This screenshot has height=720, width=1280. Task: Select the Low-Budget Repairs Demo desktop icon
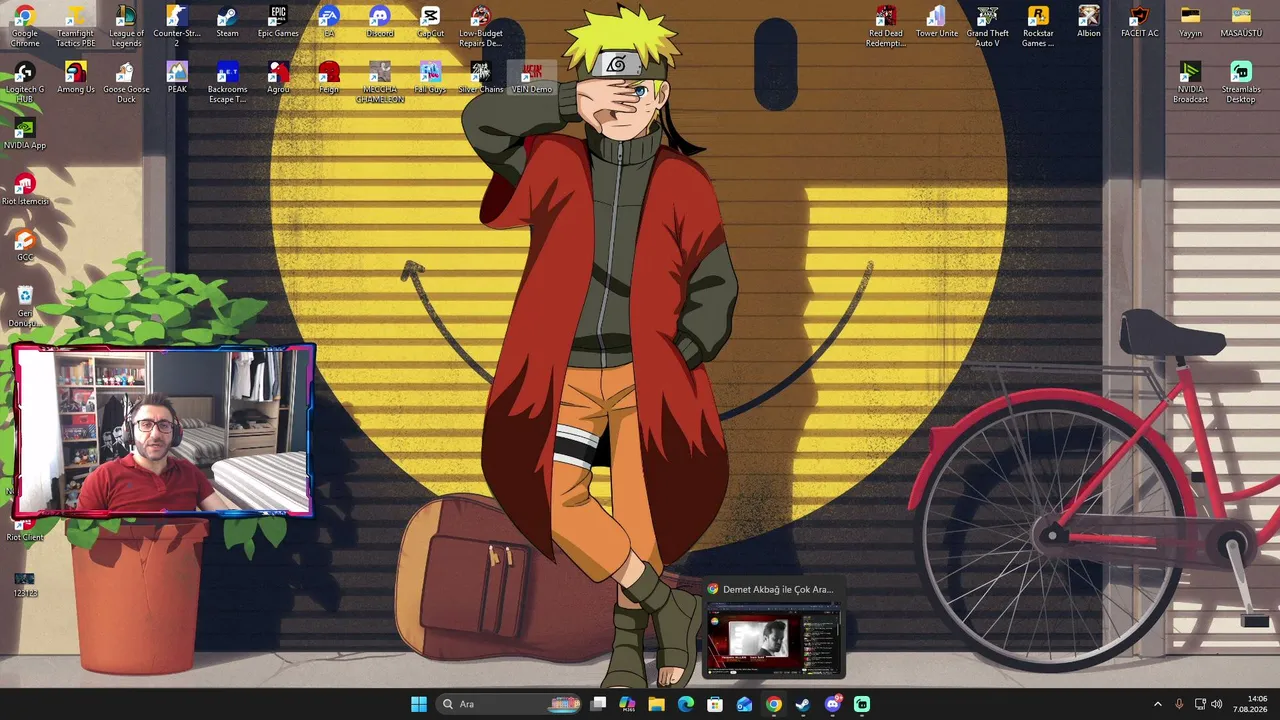point(481,26)
